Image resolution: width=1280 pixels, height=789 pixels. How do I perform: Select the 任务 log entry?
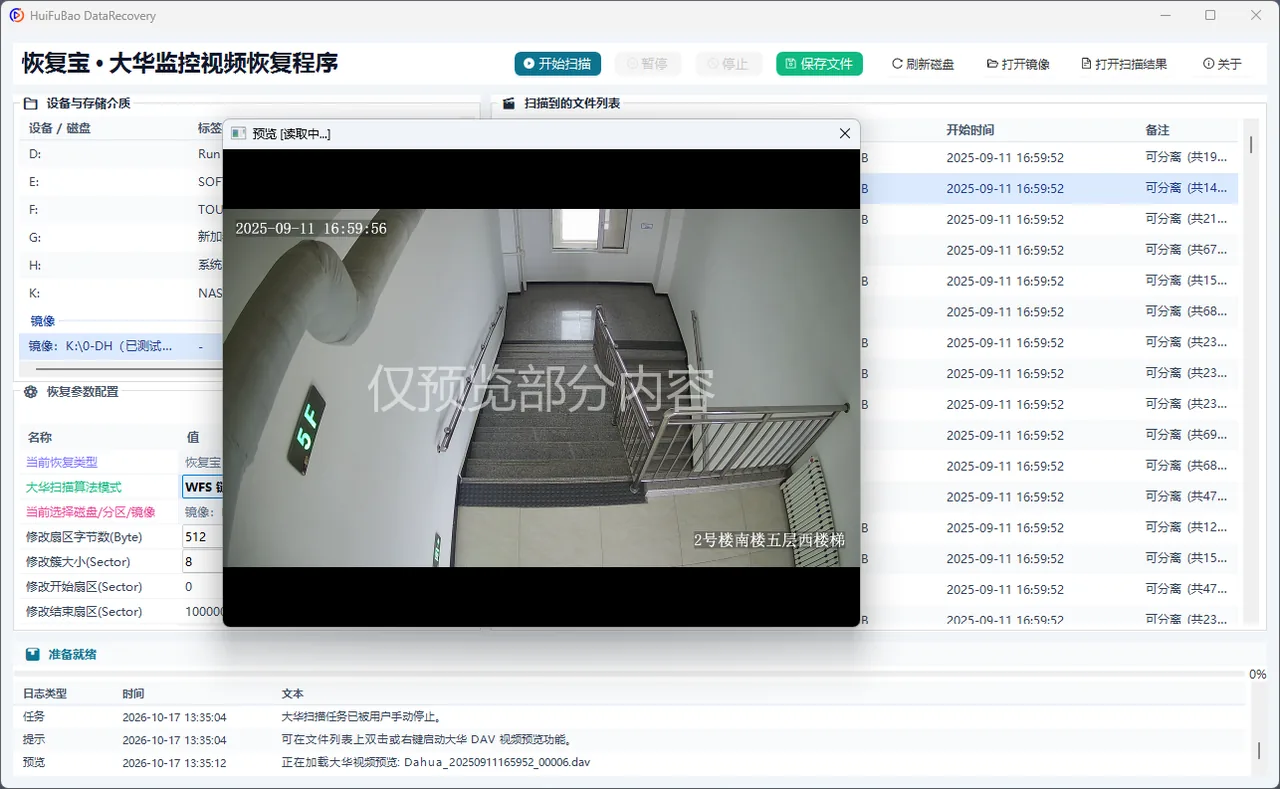633,717
